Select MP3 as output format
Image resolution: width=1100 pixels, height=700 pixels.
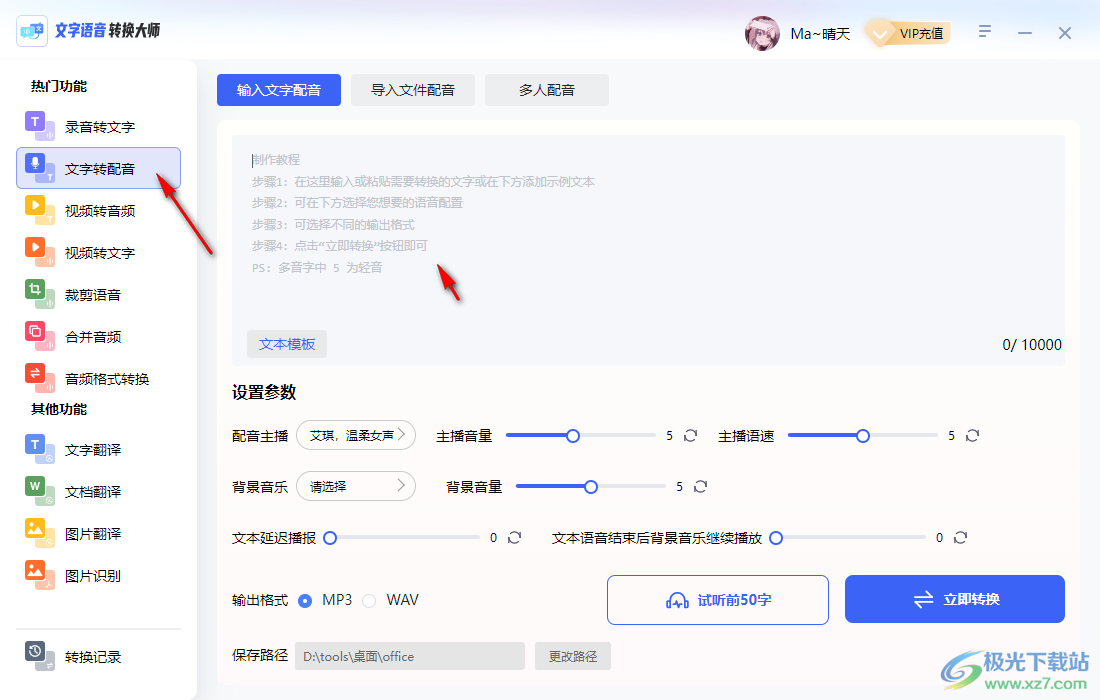pyautogui.click(x=309, y=600)
